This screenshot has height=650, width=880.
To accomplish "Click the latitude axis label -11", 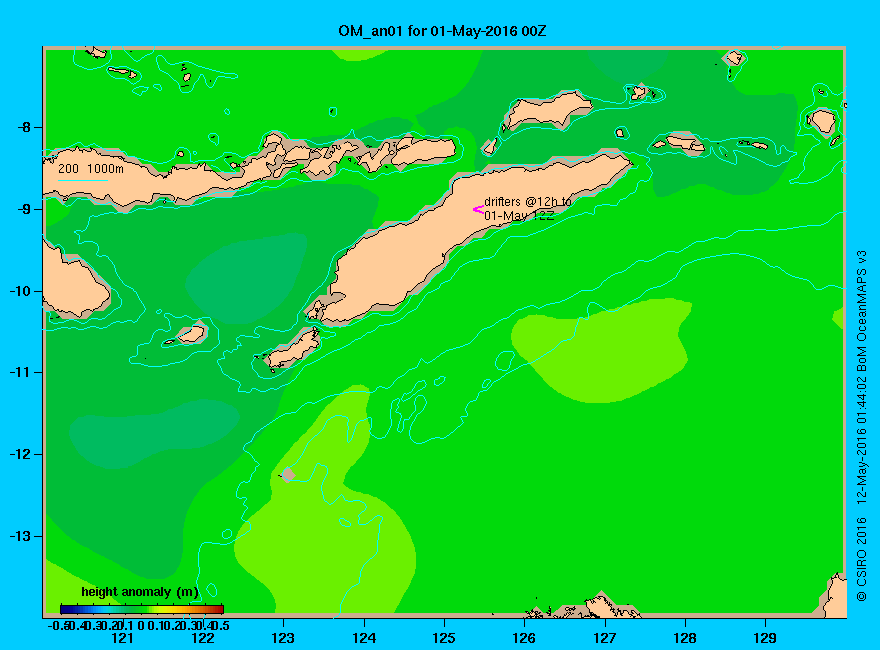I will pyautogui.click(x=20, y=372).
